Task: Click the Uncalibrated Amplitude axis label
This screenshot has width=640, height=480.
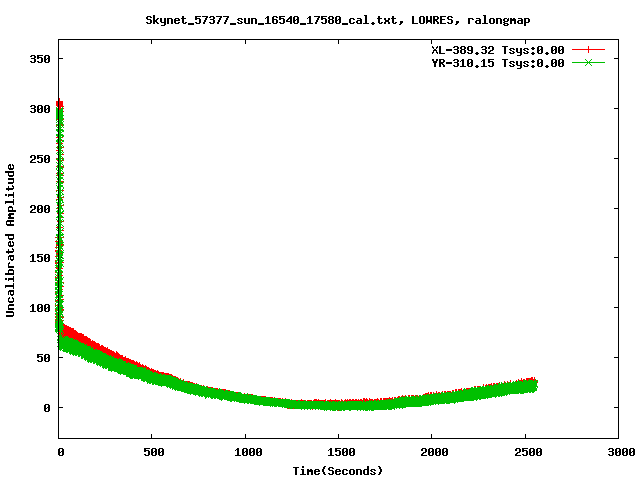Action: click(10, 240)
